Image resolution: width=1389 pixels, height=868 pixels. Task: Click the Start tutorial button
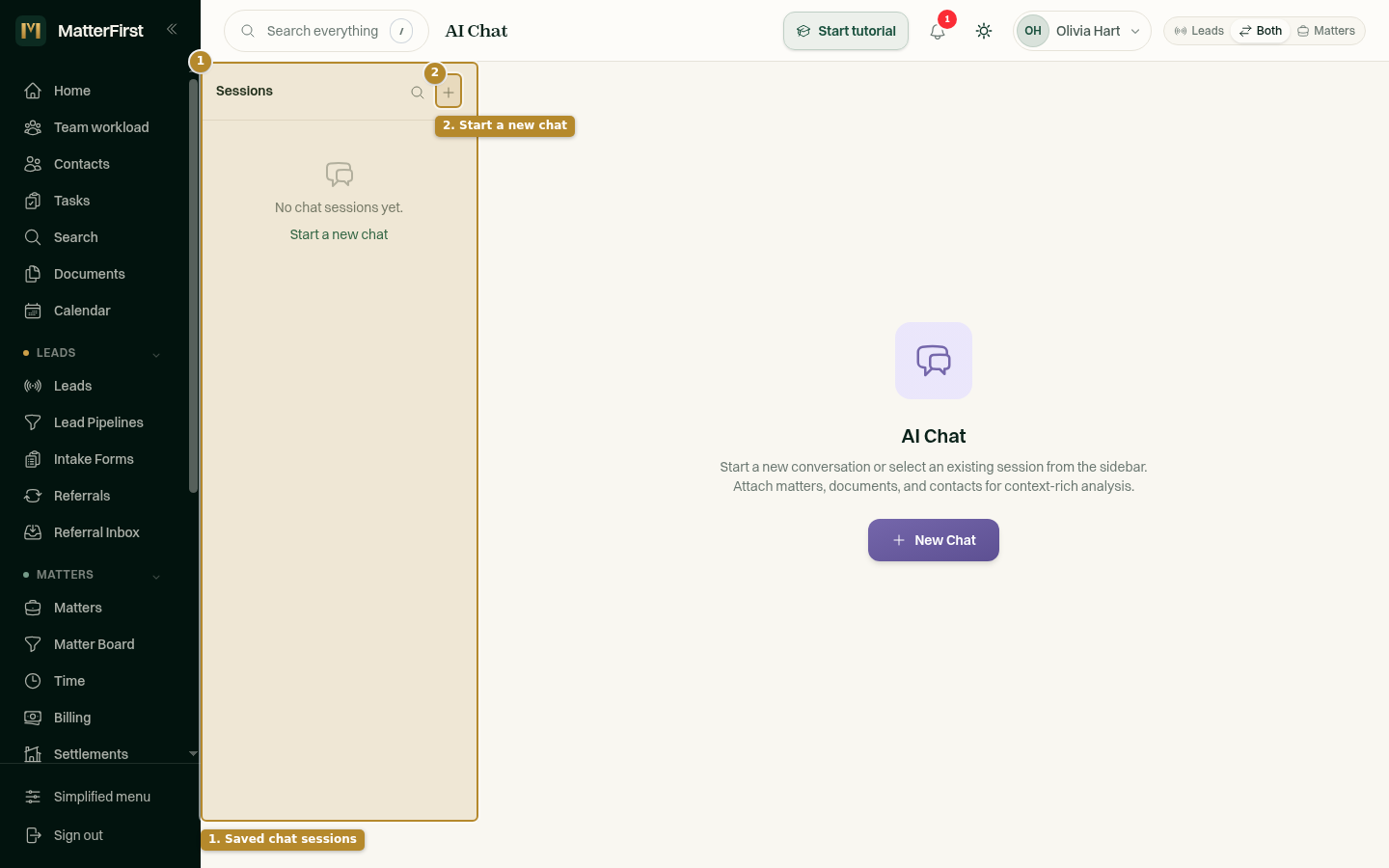pyautogui.click(x=846, y=31)
